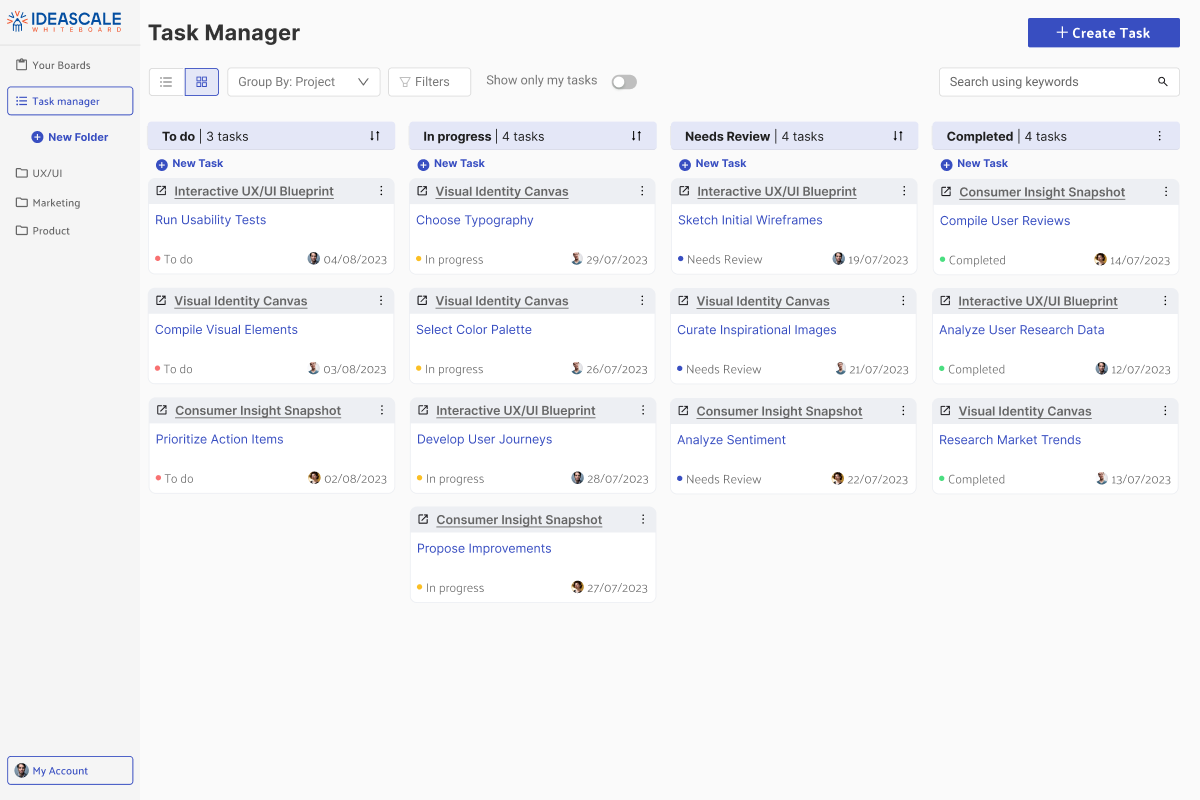Open options for Select Color Palette card
This screenshot has width=1200, height=800.
pyautogui.click(x=642, y=301)
